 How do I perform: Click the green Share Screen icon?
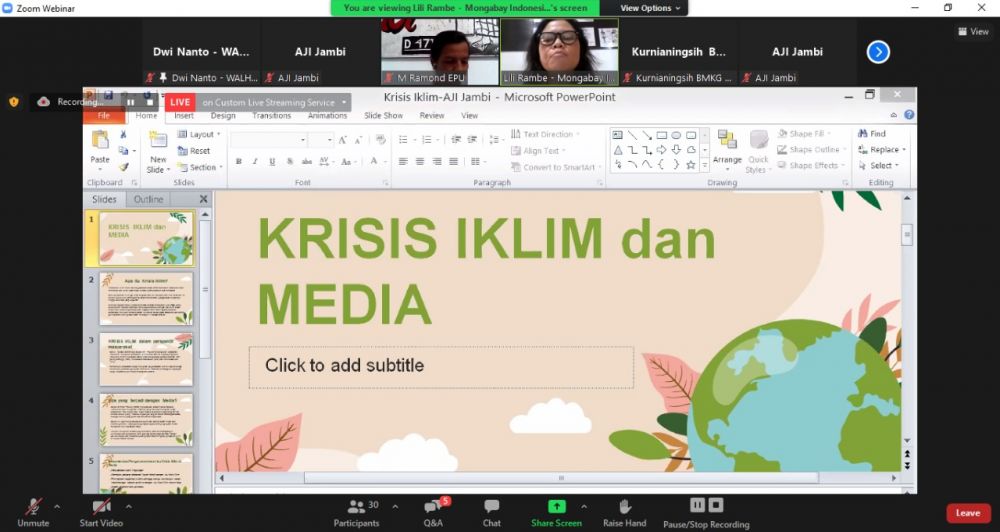(556, 506)
